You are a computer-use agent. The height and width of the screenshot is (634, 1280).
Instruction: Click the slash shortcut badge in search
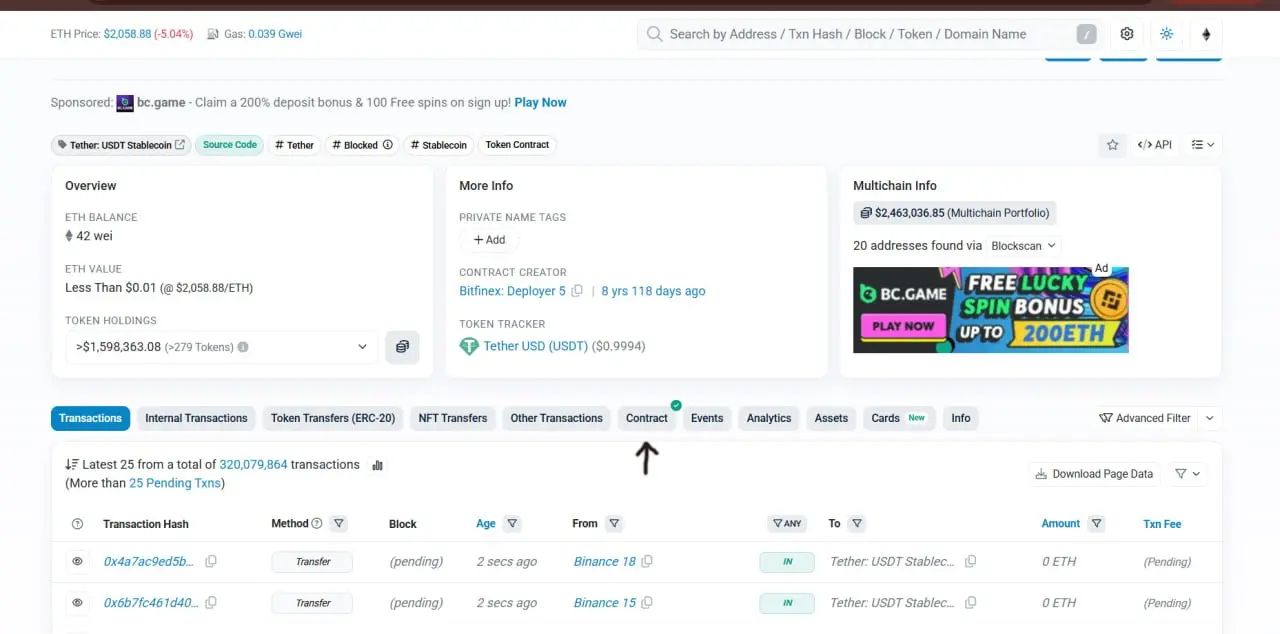point(1086,34)
